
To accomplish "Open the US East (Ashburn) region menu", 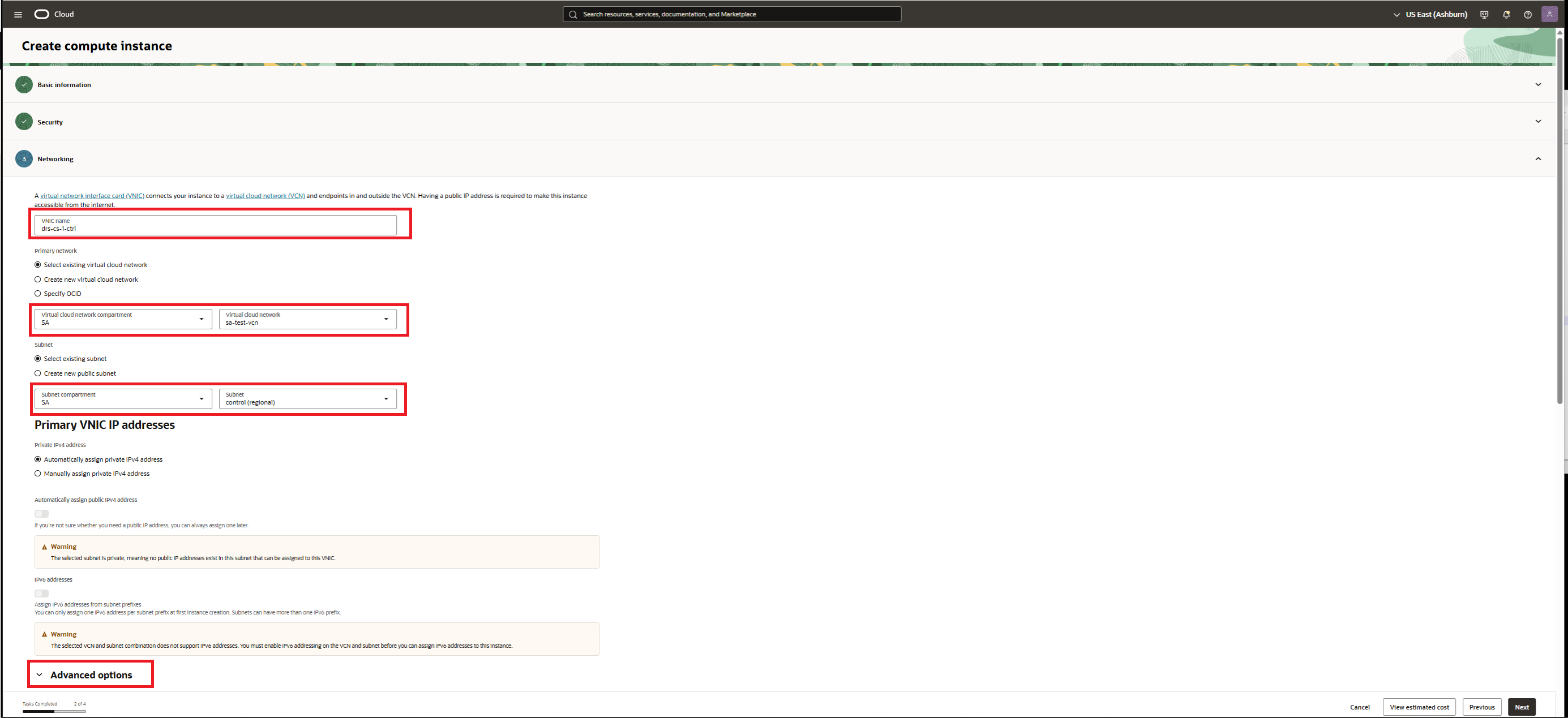I will tap(1430, 15).
